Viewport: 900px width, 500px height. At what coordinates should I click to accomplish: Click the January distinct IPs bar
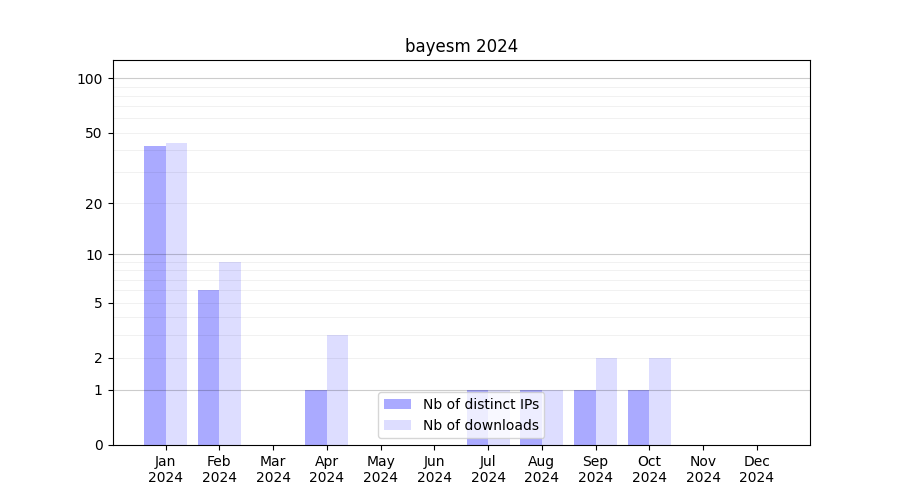155,295
